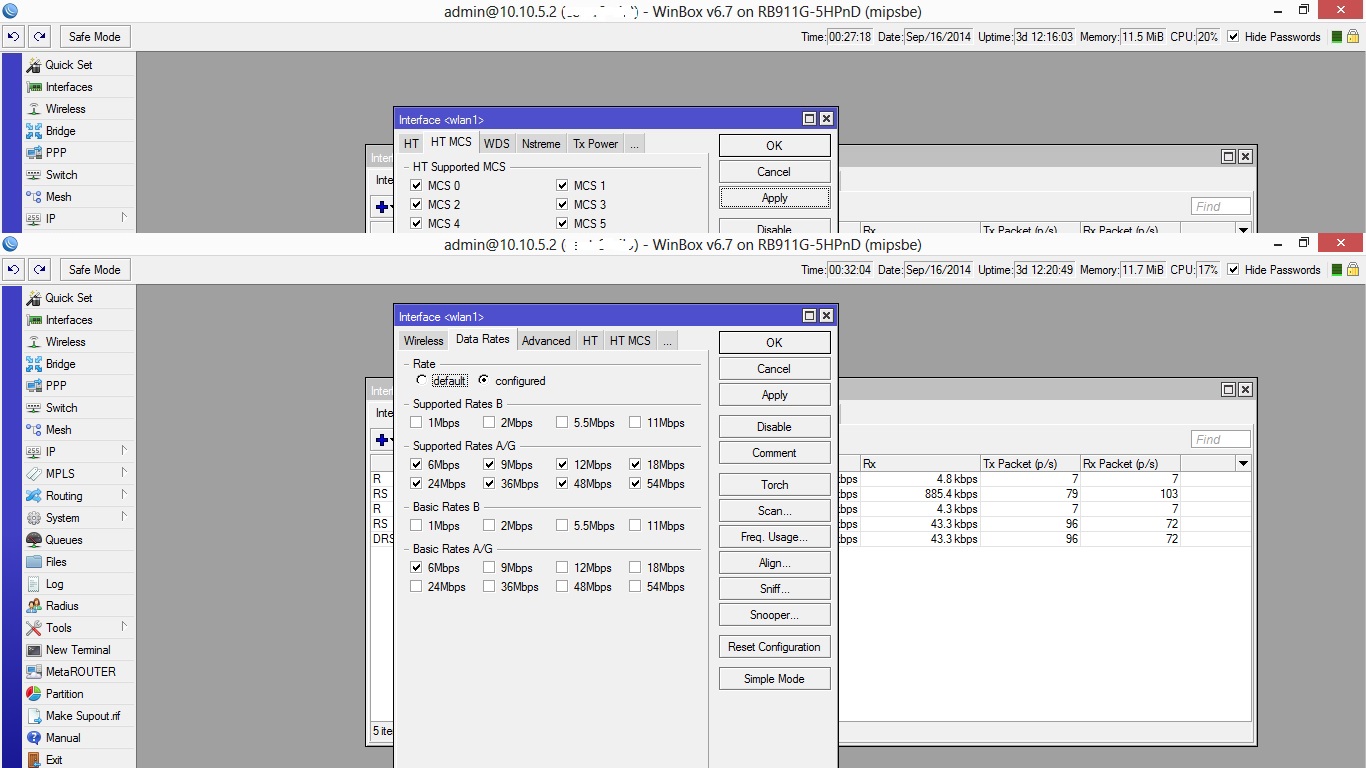This screenshot has width=1366, height=768.
Task: Select the default rate radio button
Action: 422,381
